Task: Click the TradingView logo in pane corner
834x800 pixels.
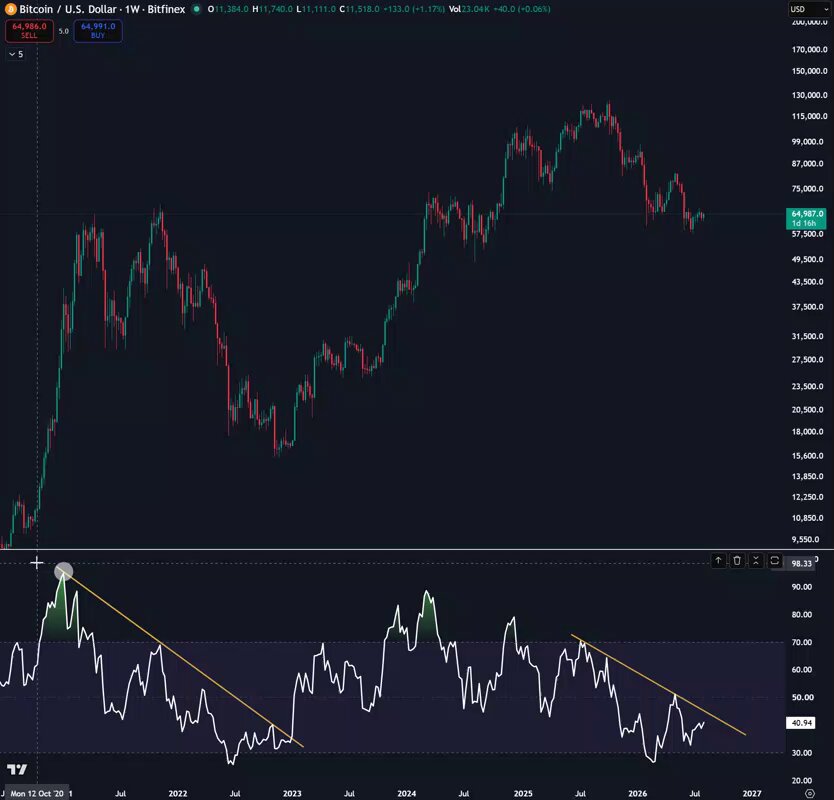Action: (17, 769)
